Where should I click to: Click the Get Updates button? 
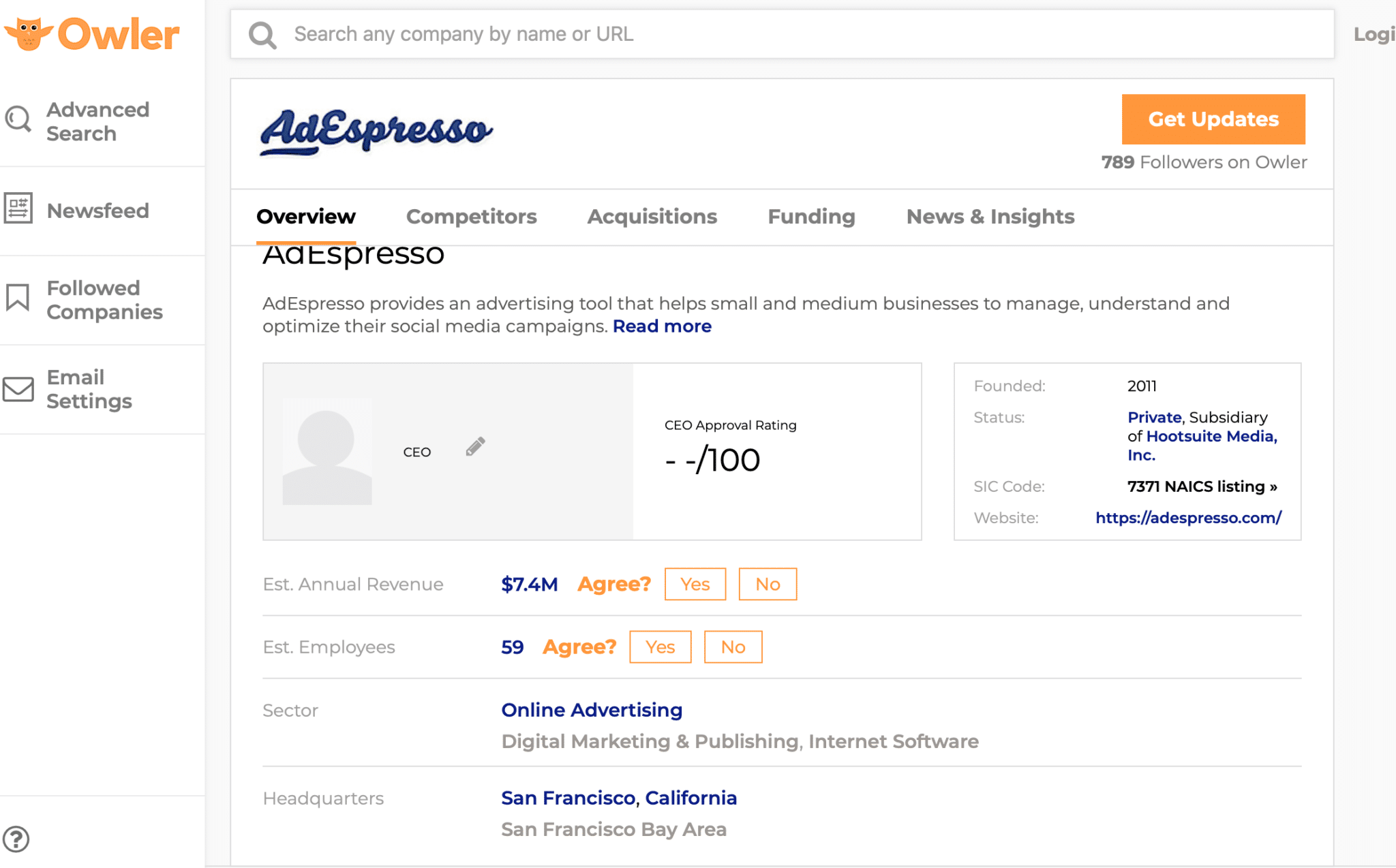click(1213, 119)
